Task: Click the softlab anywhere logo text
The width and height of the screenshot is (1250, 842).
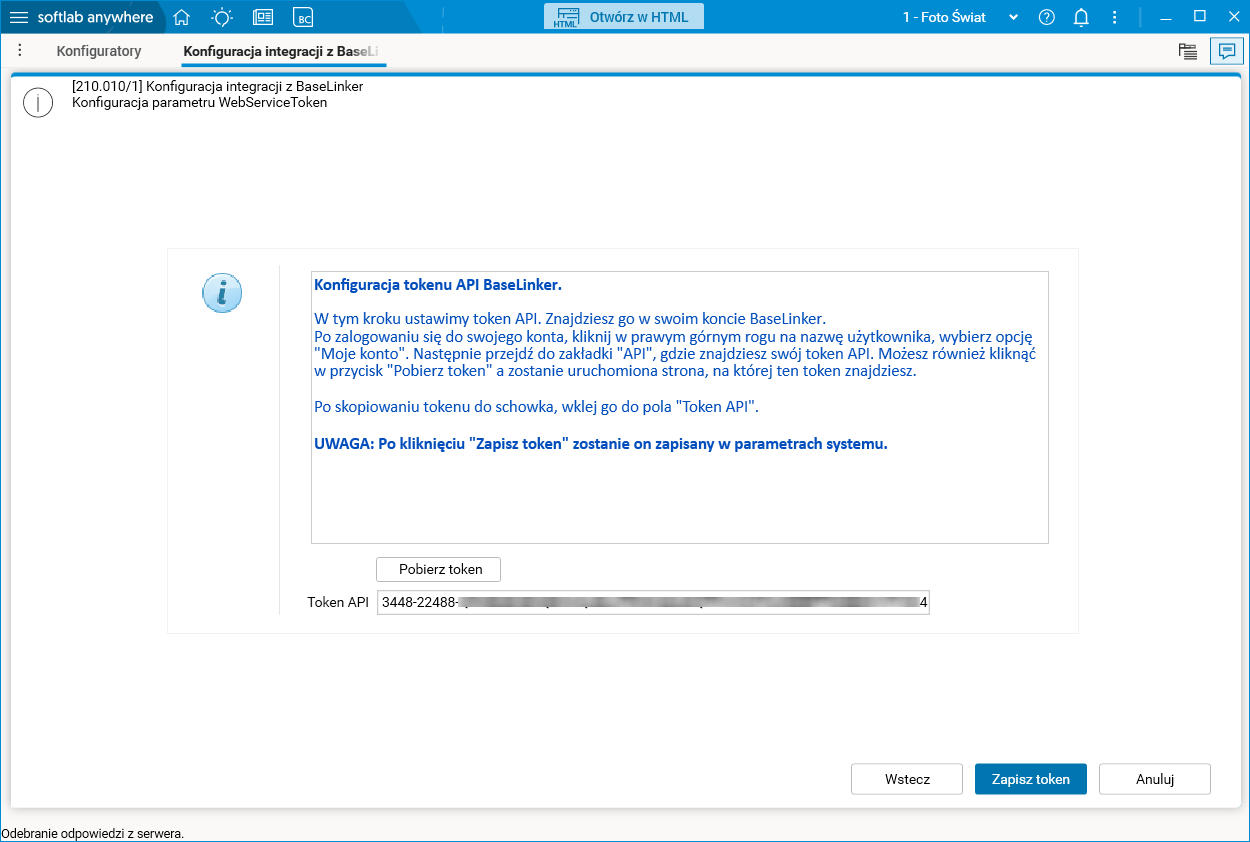Action: point(96,17)
